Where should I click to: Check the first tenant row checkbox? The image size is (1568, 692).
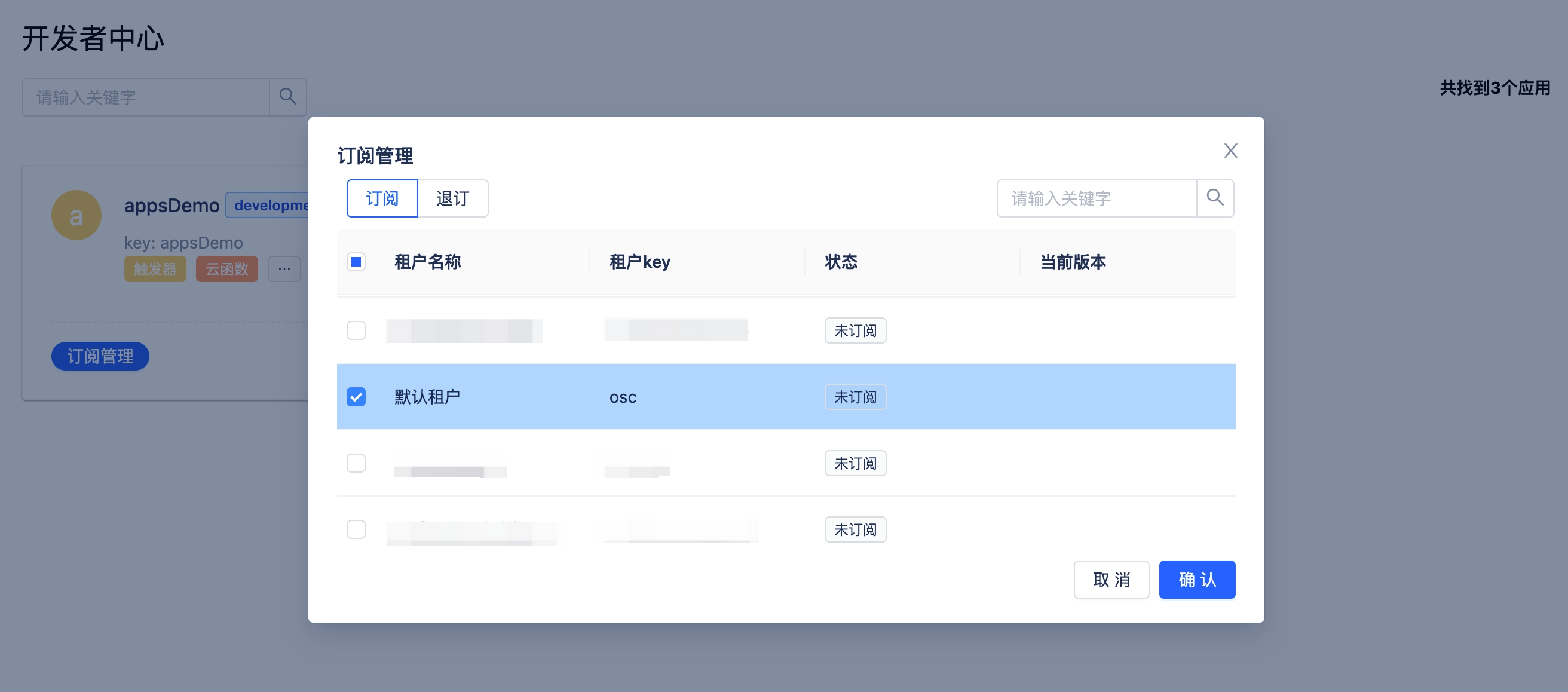357,330
